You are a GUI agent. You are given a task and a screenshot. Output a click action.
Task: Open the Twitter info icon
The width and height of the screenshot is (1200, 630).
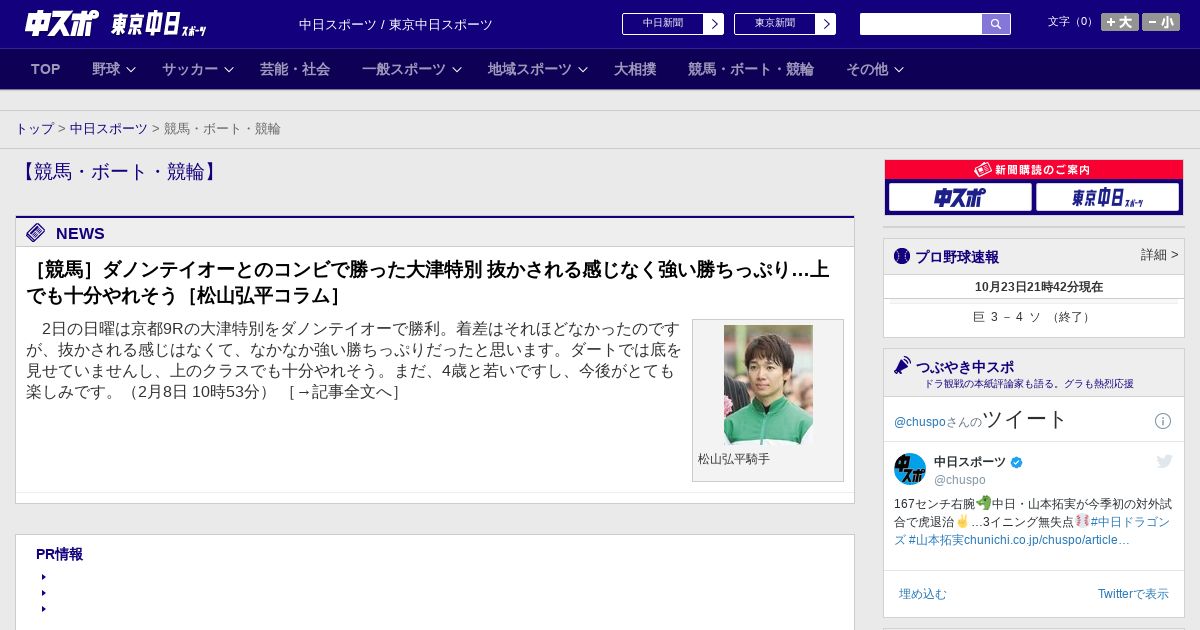pos(1163,421)
